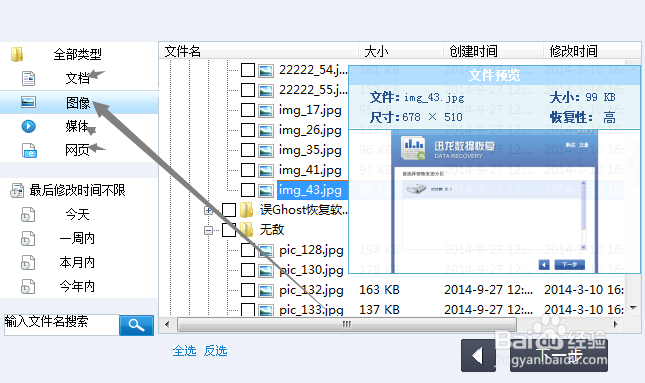Click the 反选 link
Viewport: 645px width, 383px height.
pos(216,351)
